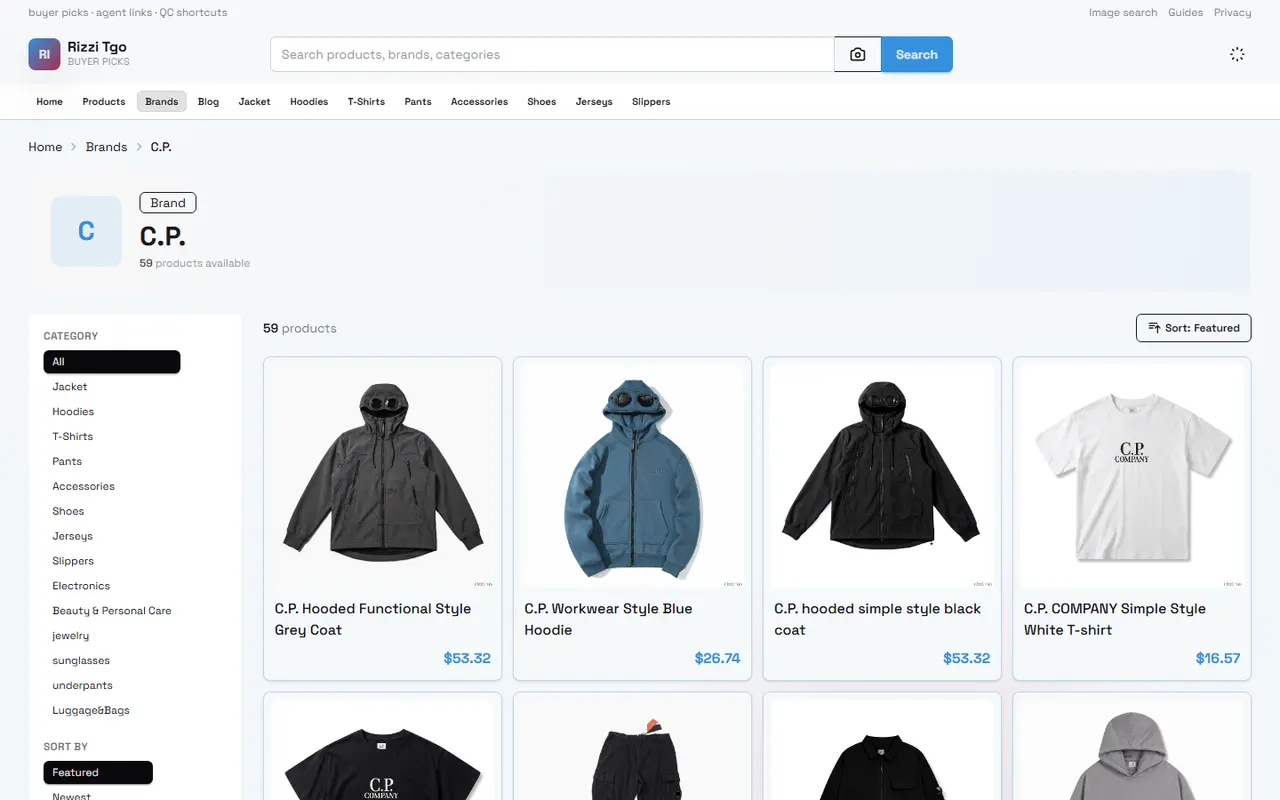This screenshot has width=1280, height=800.
Task: Click the Brands breadcrumb link
Action: [106, 147]
